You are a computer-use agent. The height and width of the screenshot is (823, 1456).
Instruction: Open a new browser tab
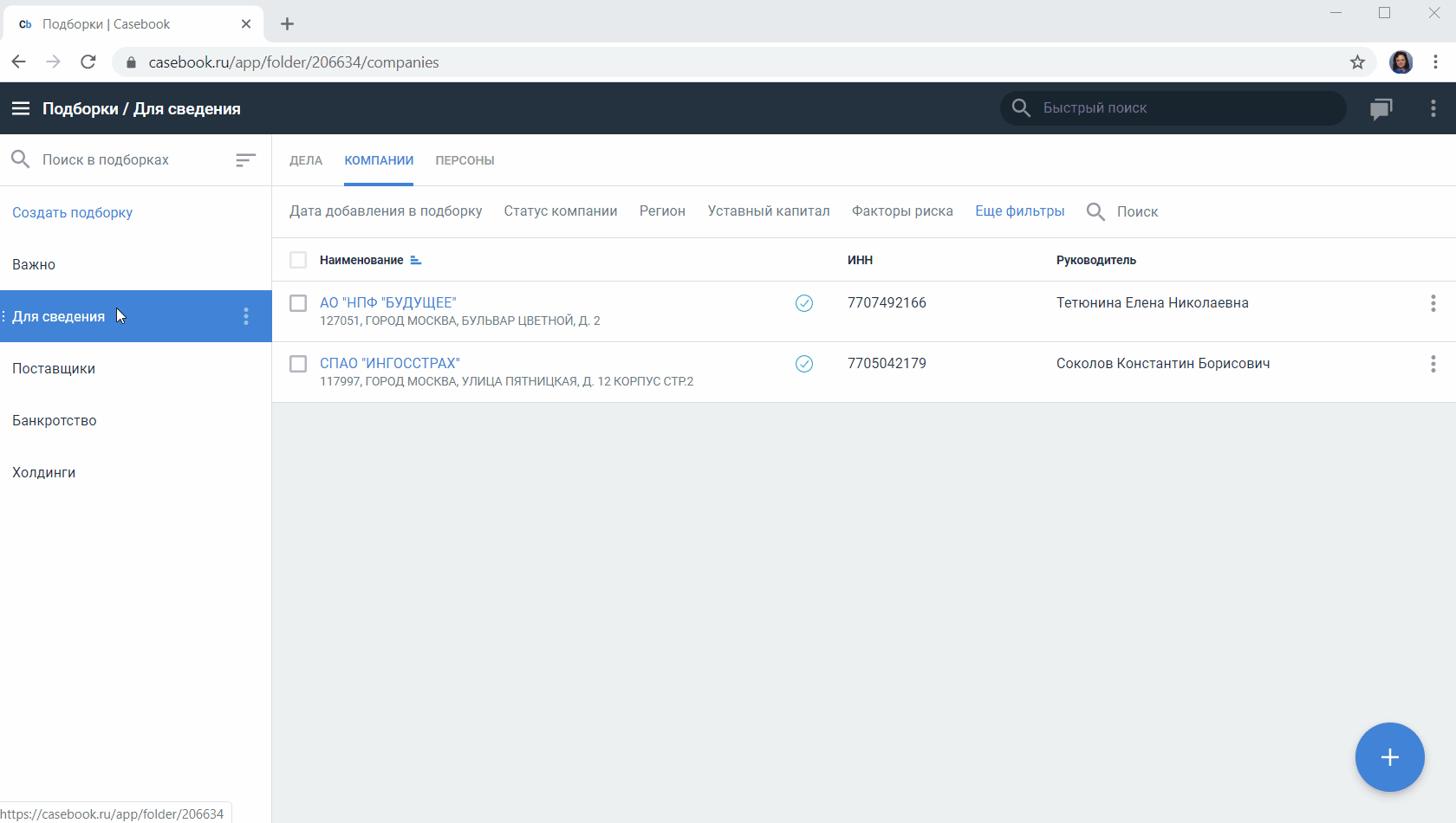(288, 24)
